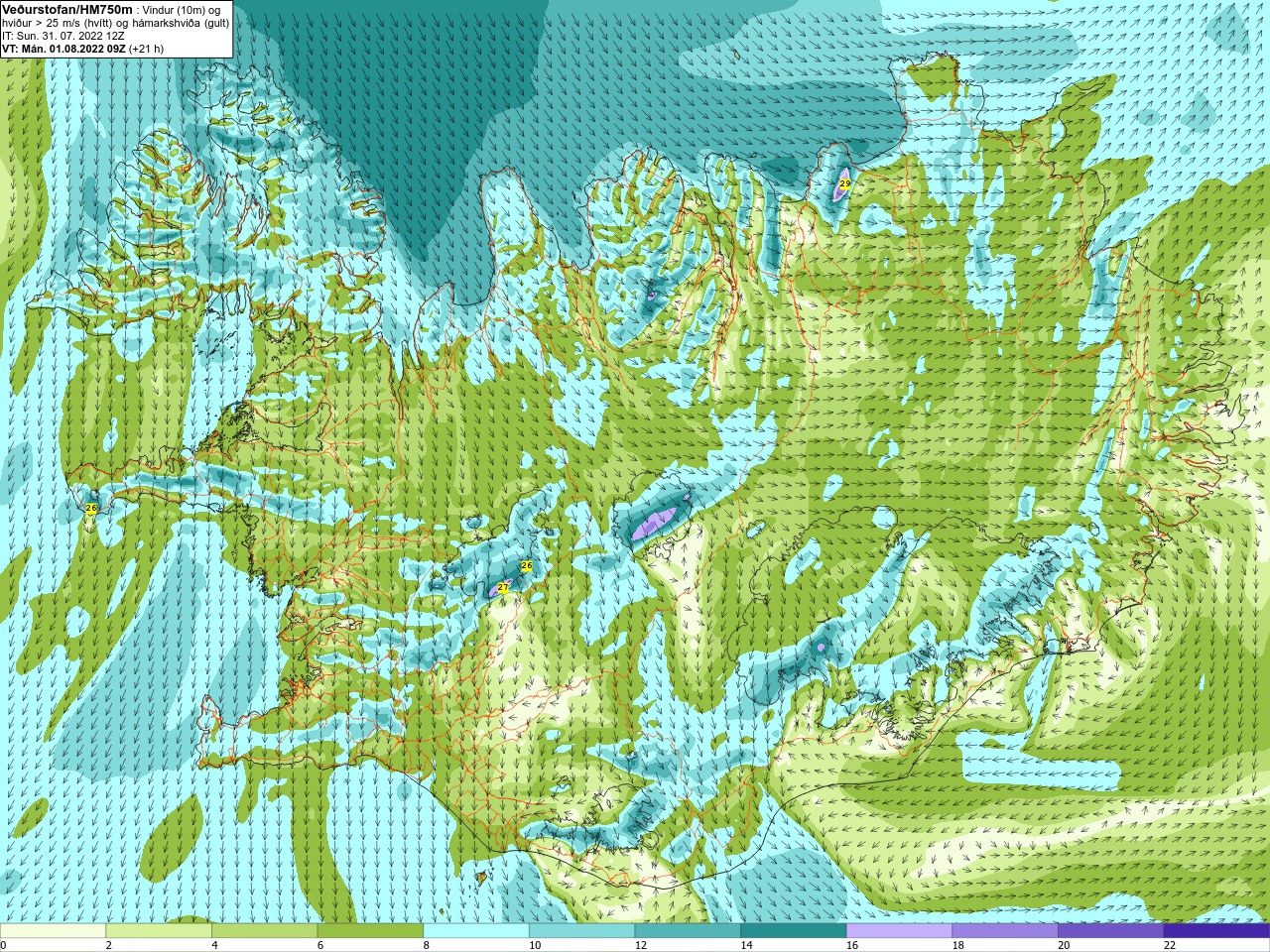
Task: Click the legend scale number 10
Action: click(535, 945)
